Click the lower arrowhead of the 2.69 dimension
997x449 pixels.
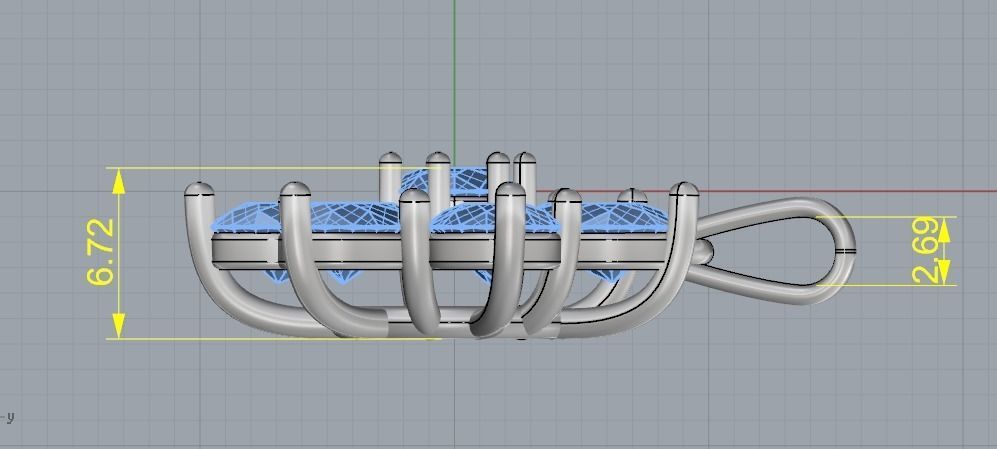point(944,272)
